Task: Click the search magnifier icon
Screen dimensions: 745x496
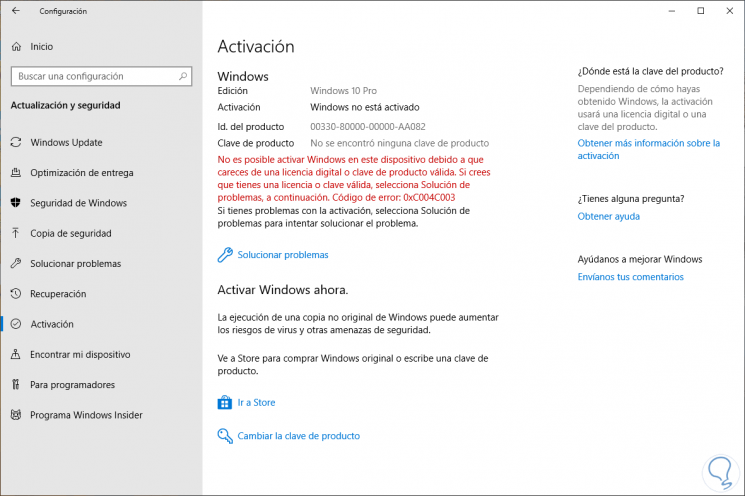Action: click(x=182, y=76)
